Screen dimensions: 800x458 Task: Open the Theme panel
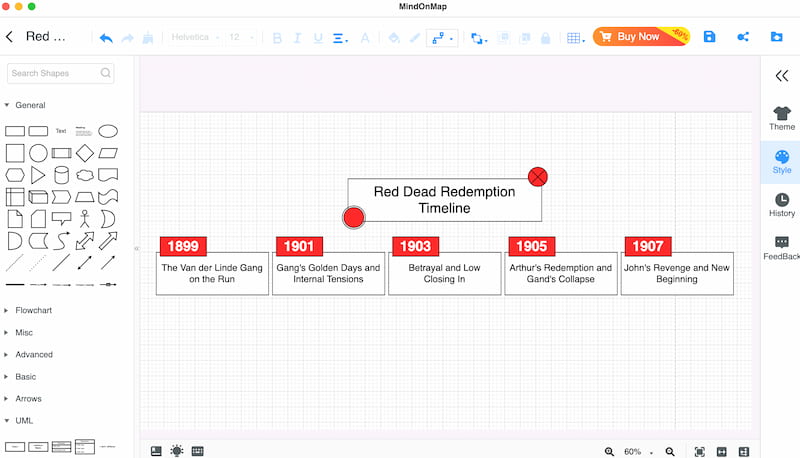point(782,119)
